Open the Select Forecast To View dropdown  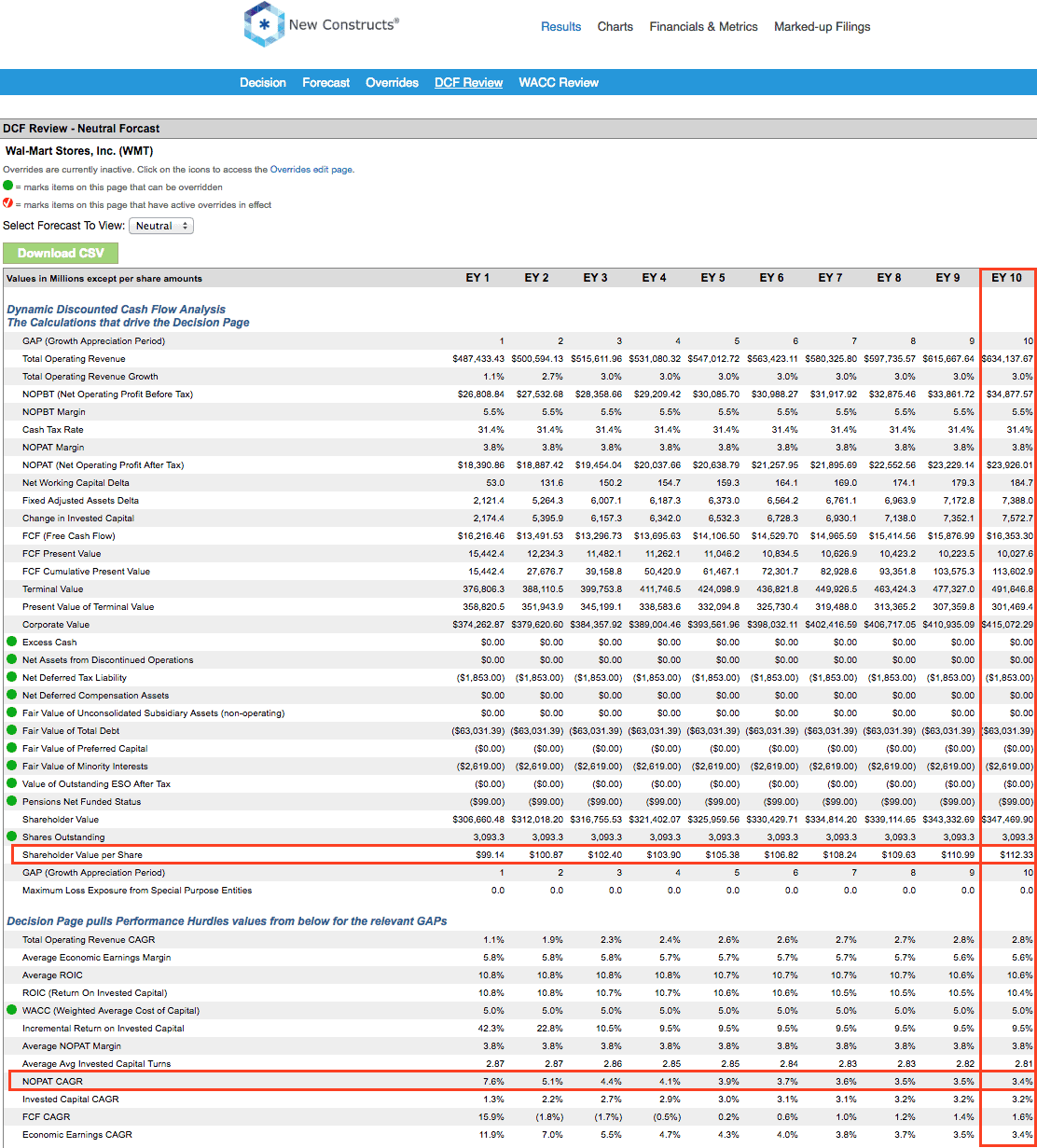161,226
